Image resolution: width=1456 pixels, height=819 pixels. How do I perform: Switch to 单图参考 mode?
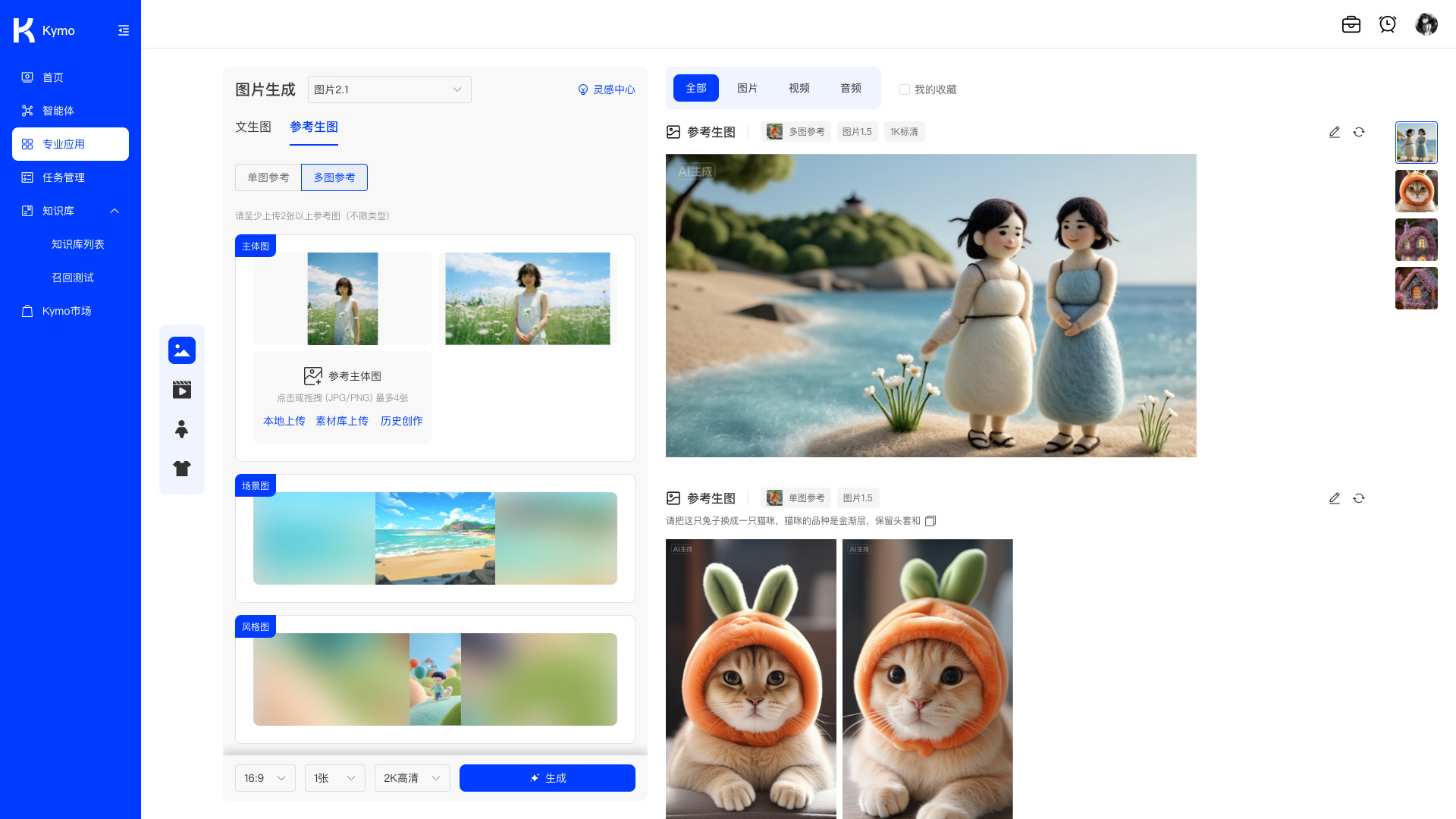tap(268, 177)
